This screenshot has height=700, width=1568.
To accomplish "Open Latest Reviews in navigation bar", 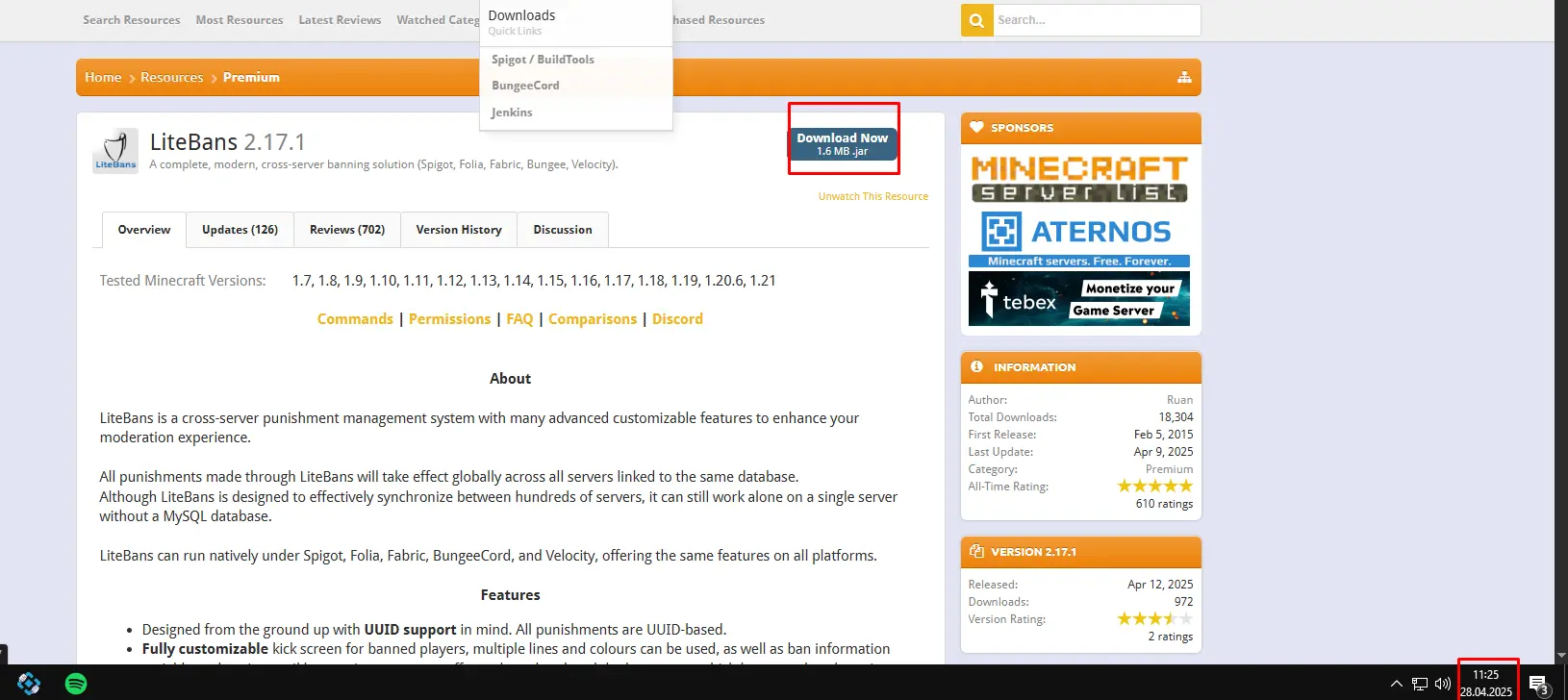I will 340,20.
